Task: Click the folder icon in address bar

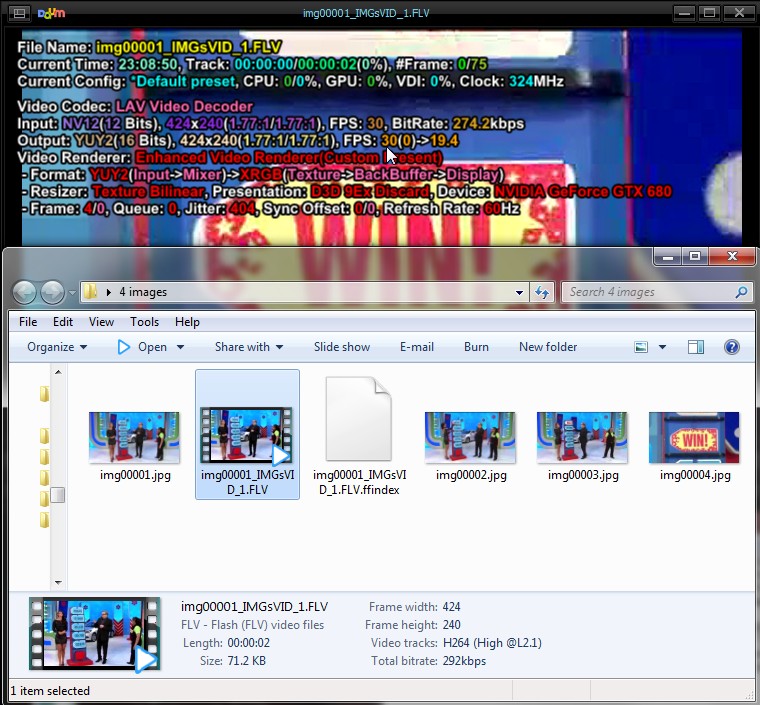Action: [x=90, y=292]
